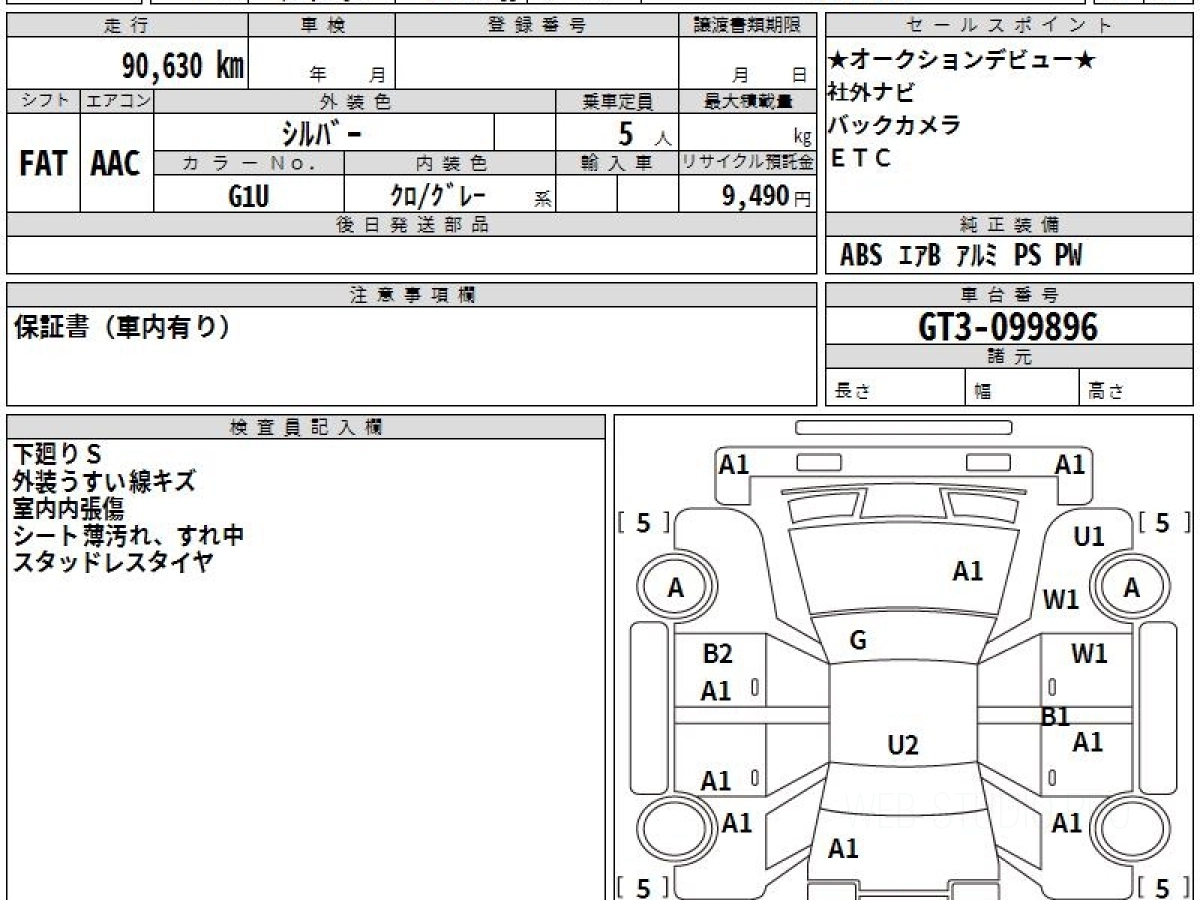The width and height of the screenshot is (1200, 900).
Task: Select the 最大積載量 header
Action: click(x=747, y=101)
